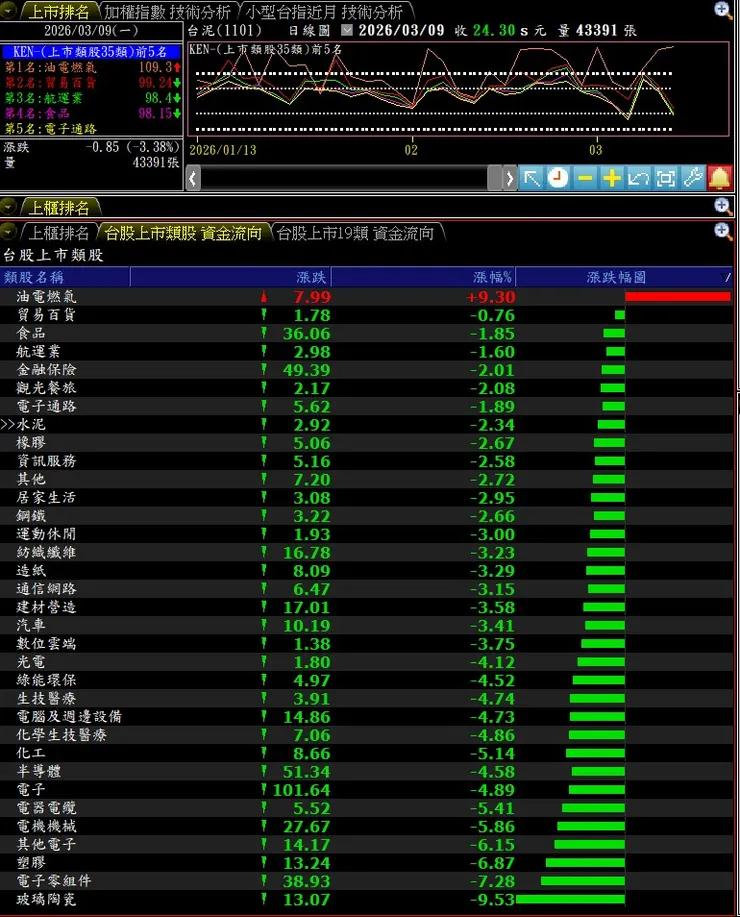Click the 台泥(1101) stock title
The width and height of the screenshot is (740, 917).
[x=225, y=30]
